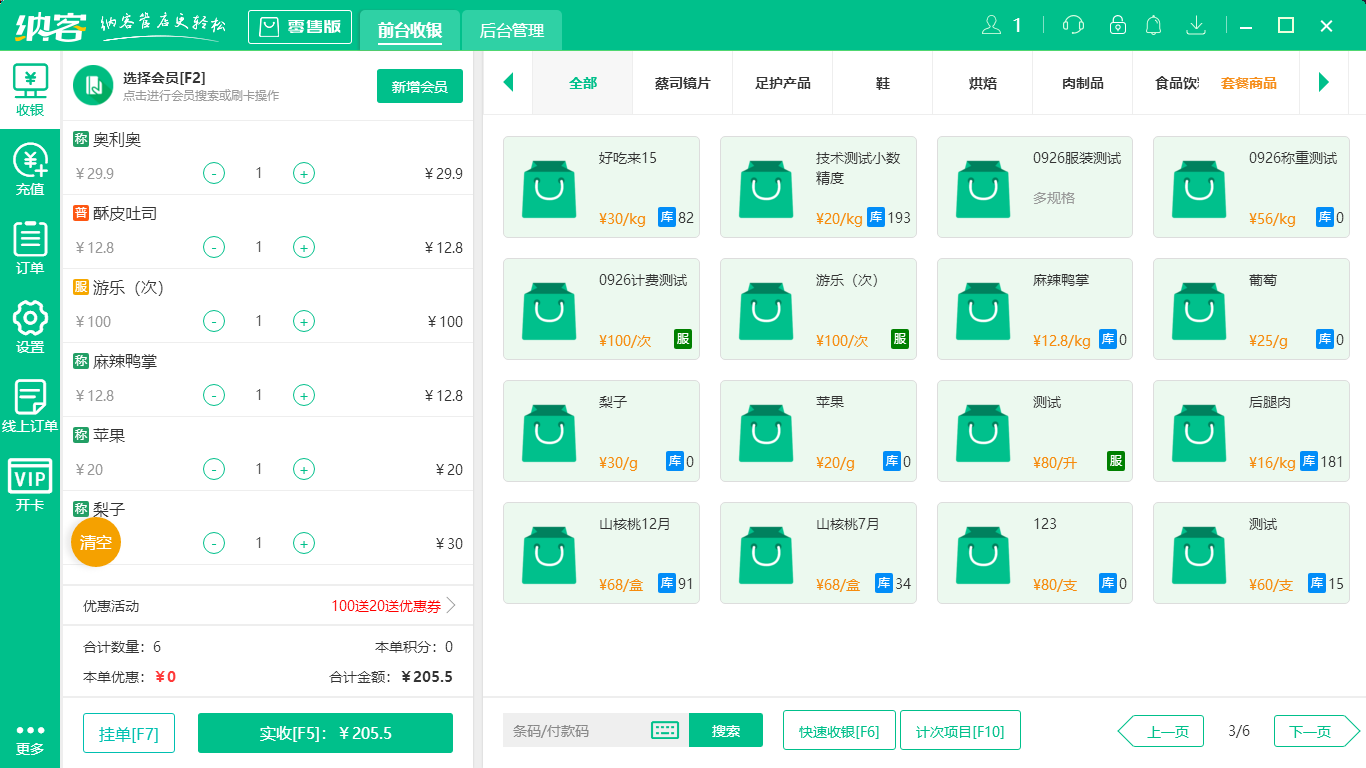Click the 新增会员 button
The height and width of the screenshot is (768, 1366).
(x=419, y=87)
